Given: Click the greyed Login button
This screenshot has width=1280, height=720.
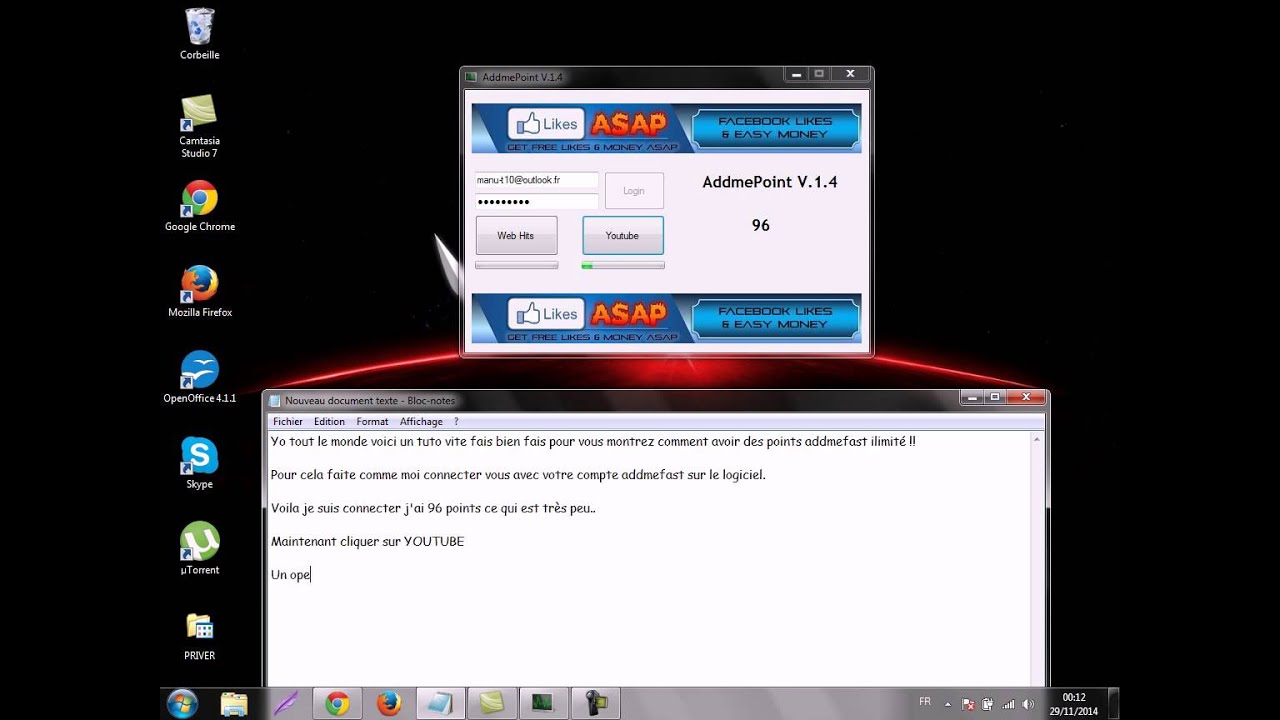Looking at the screenshot, I should click(x=634, y=190).
